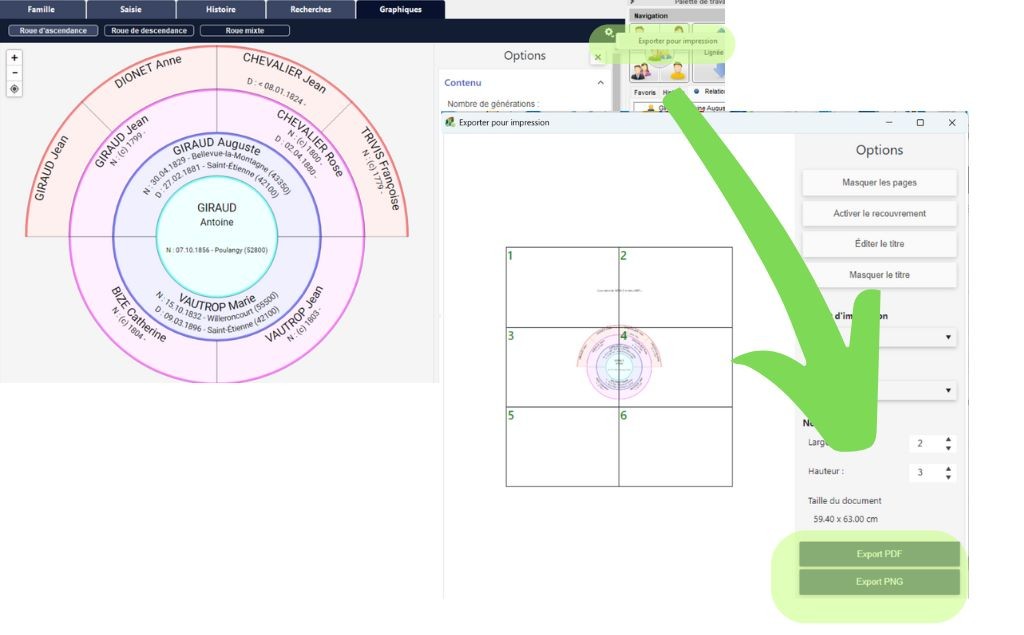The height and width of the screenshot is (635, 1024).
Task: Increase the Hauteur page count
Action: pyautogui.click(x=948, y=468)
